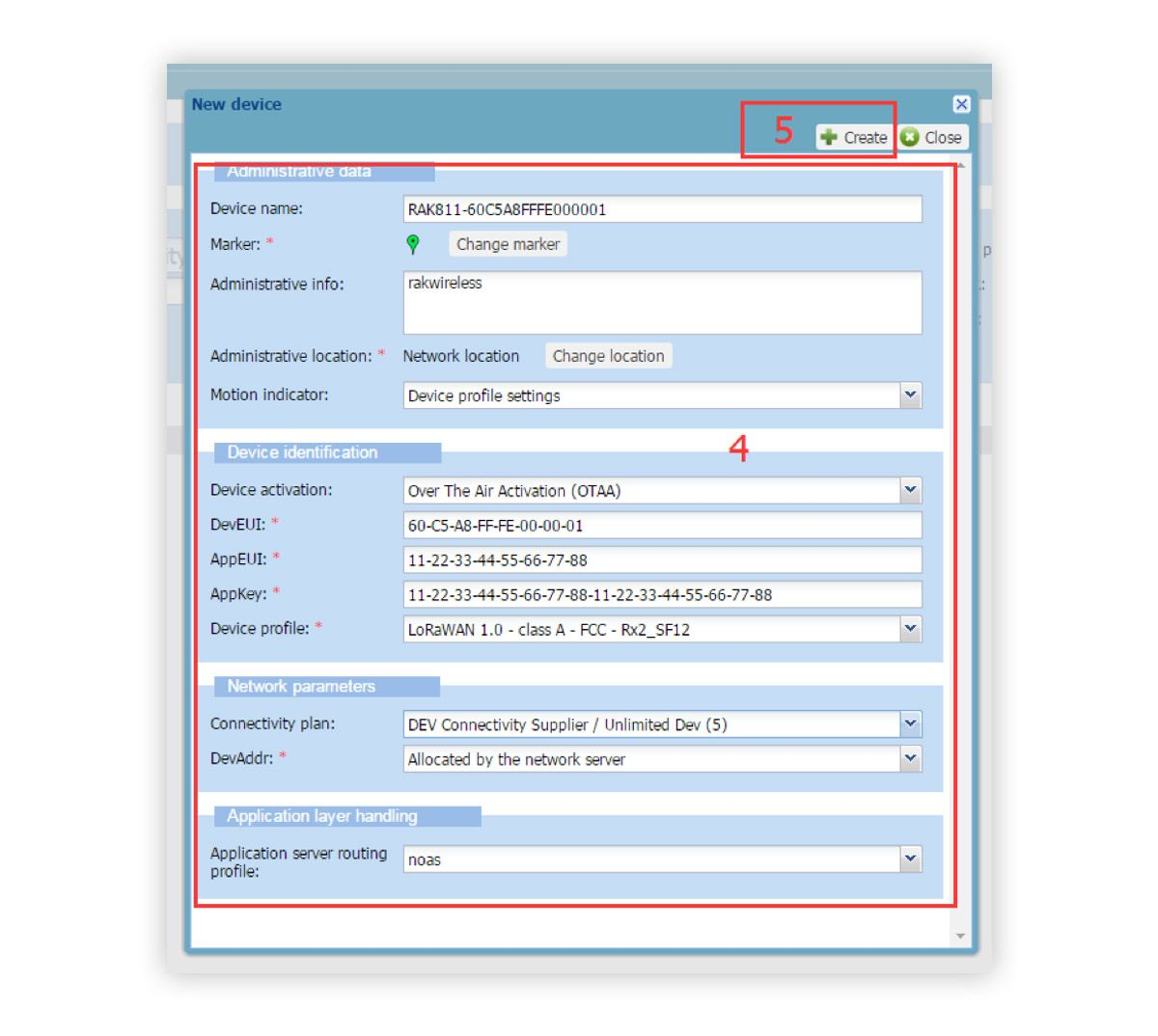Close dialog with X icon in title bar
Image resolution: width=1158 pixels, height=1036 pixels.
pyautogui.click(x=961, y=104)
